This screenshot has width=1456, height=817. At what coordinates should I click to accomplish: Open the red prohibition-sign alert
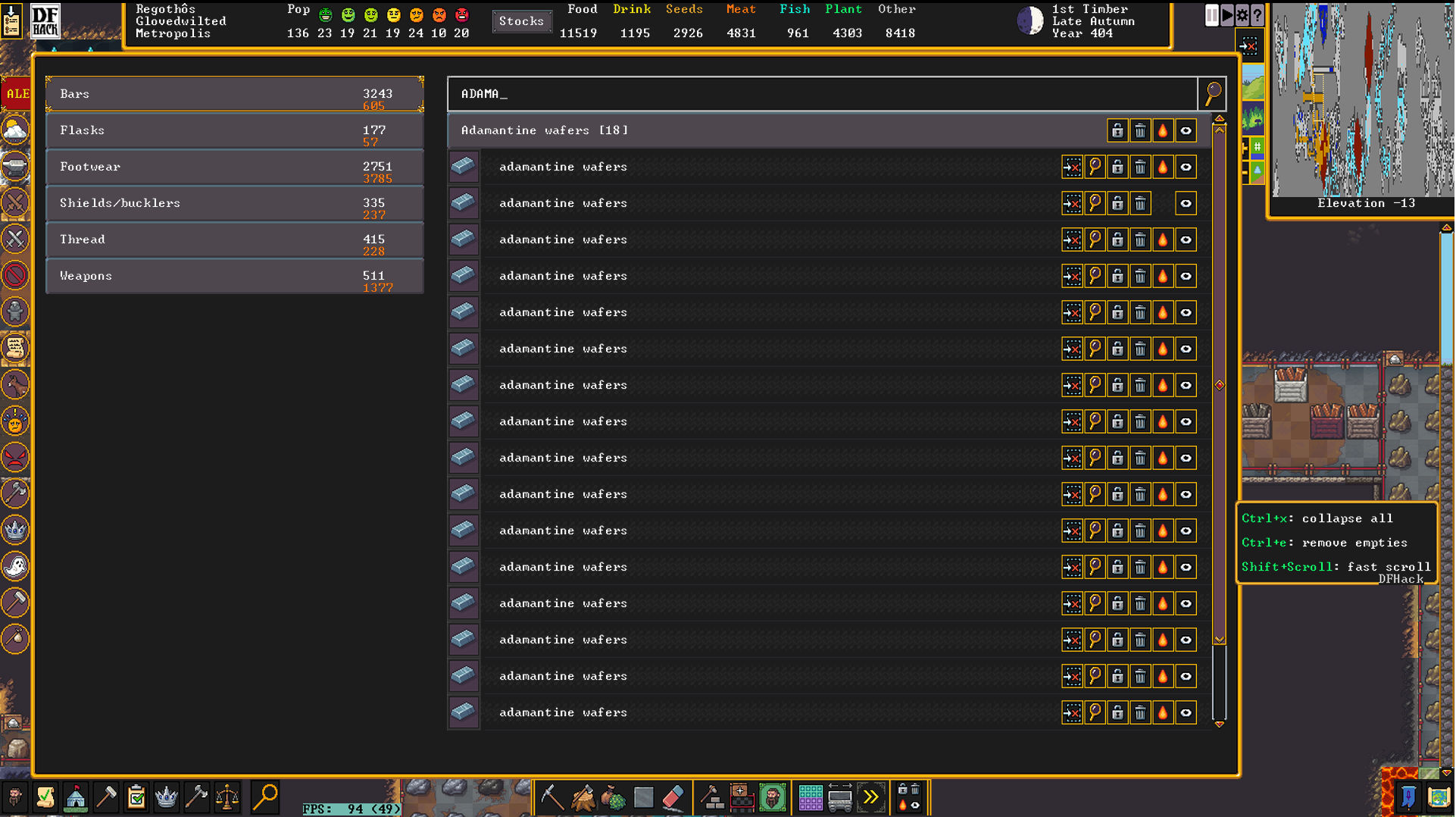coord(15,275)
